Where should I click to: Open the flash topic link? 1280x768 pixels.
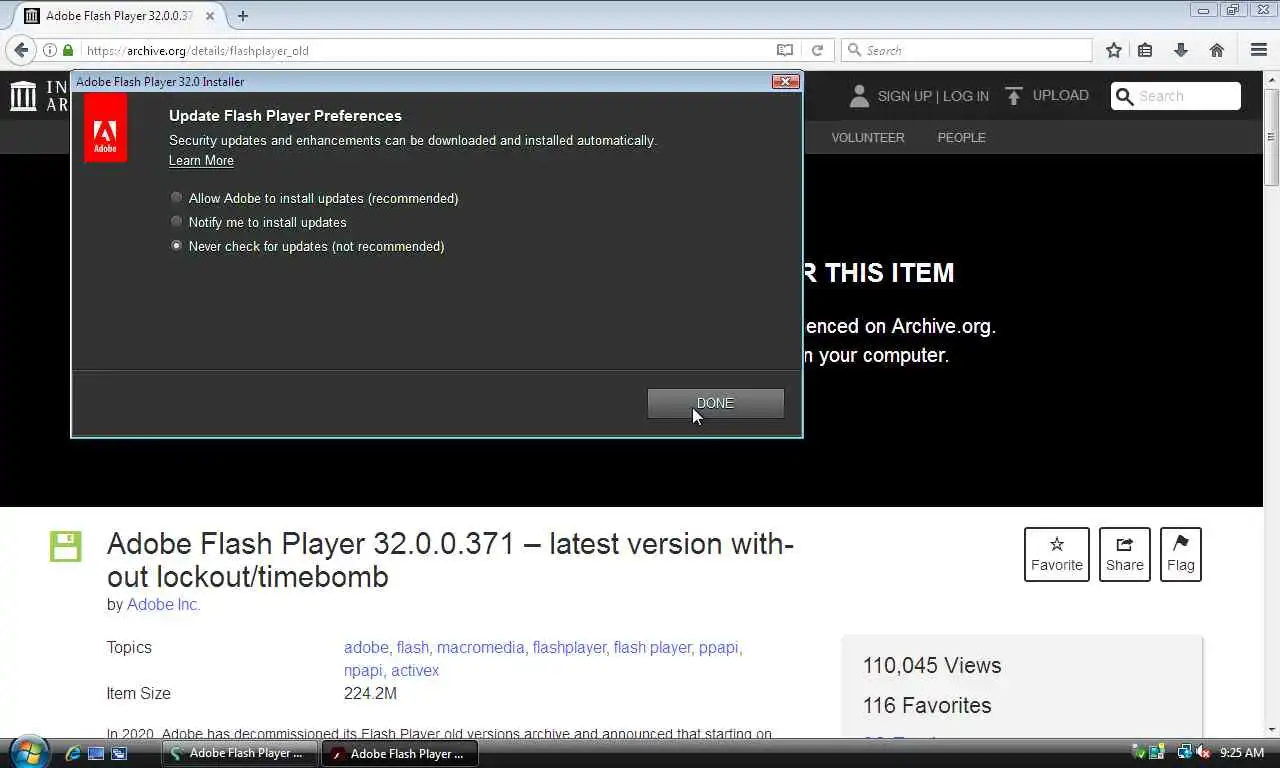click(412, 647)
